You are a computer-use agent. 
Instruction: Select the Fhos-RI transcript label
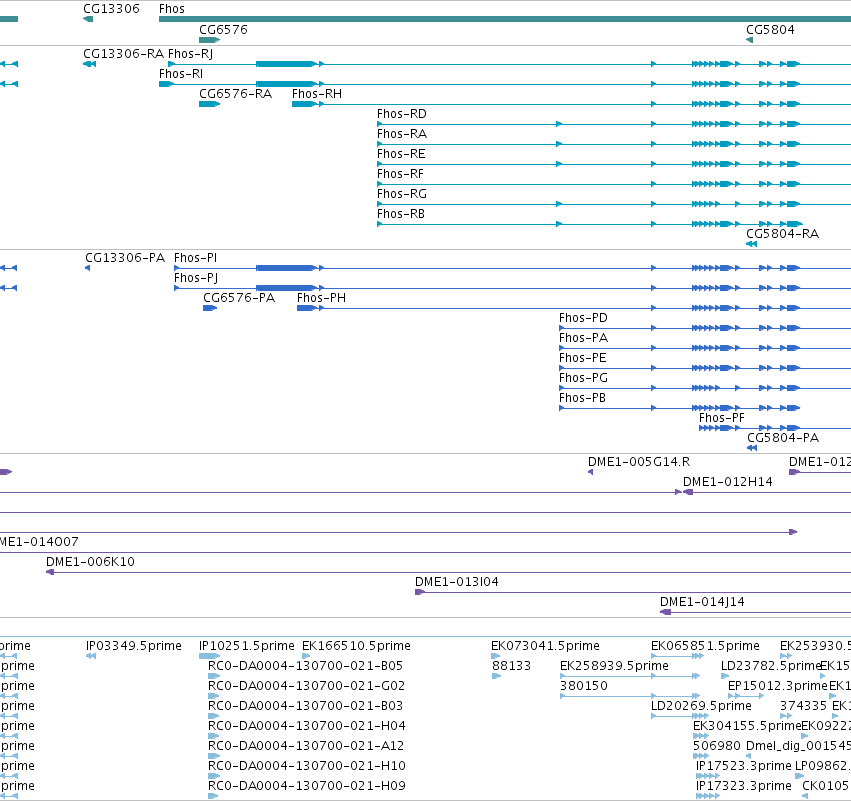(x=181, y=73)
